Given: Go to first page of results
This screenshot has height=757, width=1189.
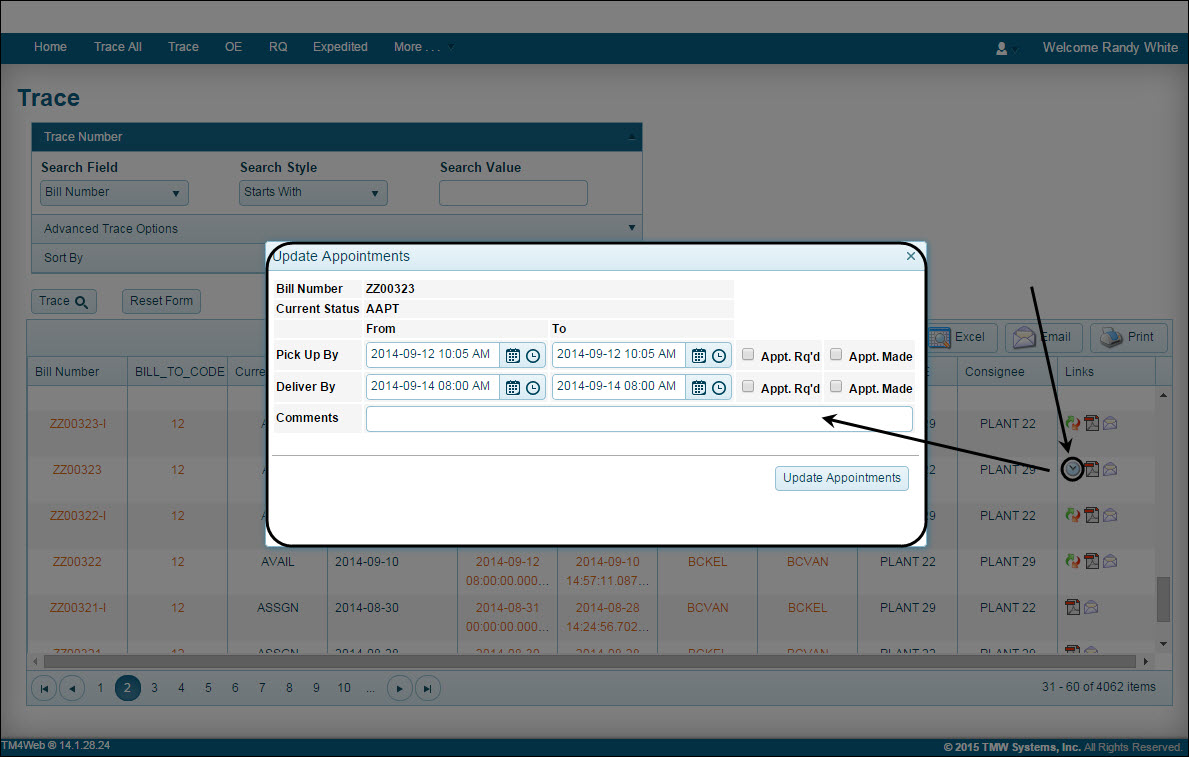Looking at the screenshot, I should (44, 689).
